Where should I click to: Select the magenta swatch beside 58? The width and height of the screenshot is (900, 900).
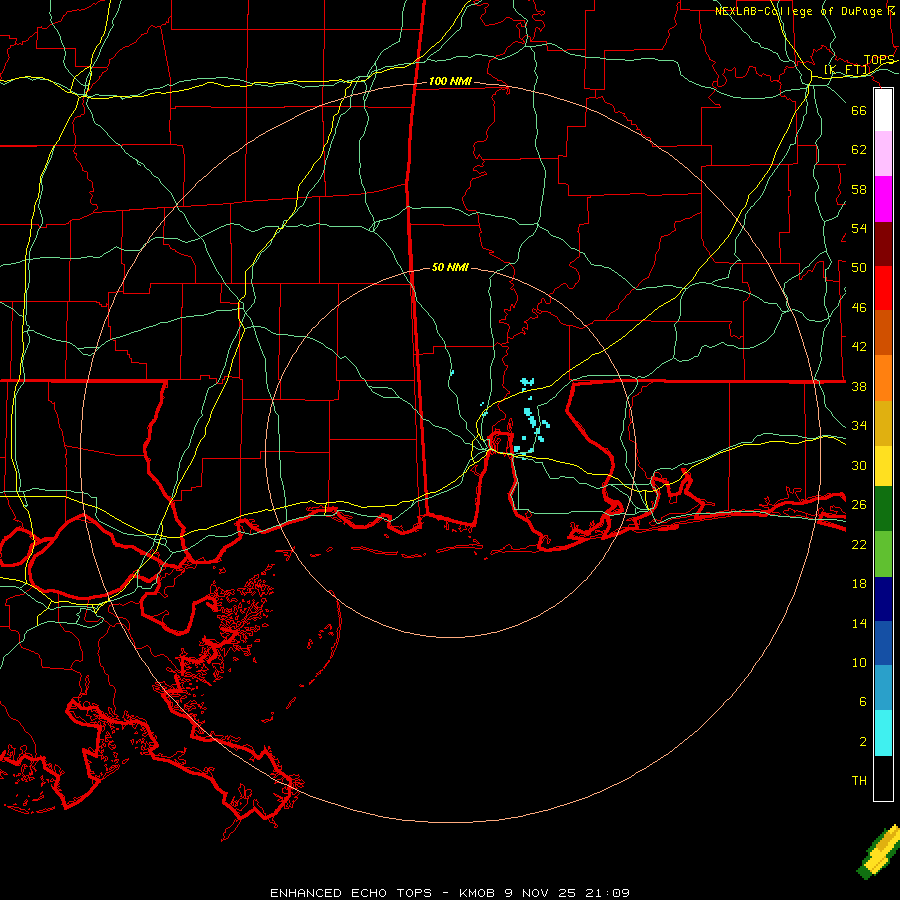(883, 199)
